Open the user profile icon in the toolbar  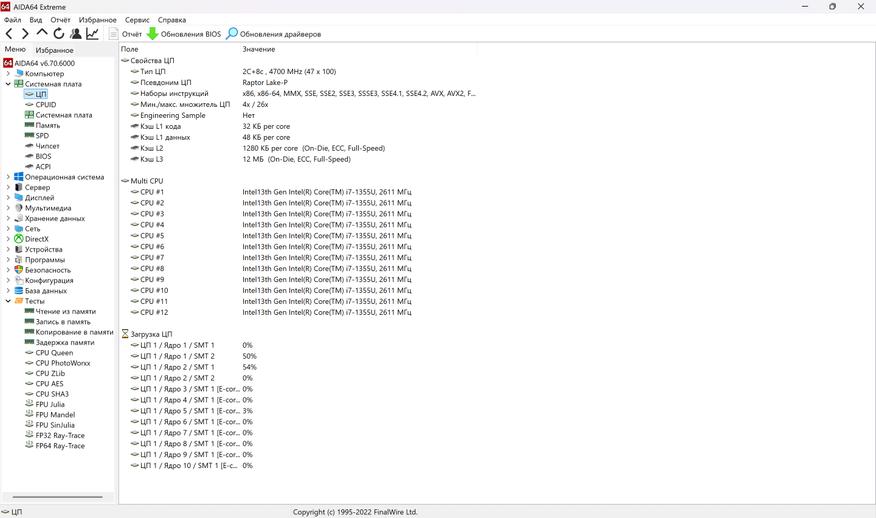tap(76, 34)
